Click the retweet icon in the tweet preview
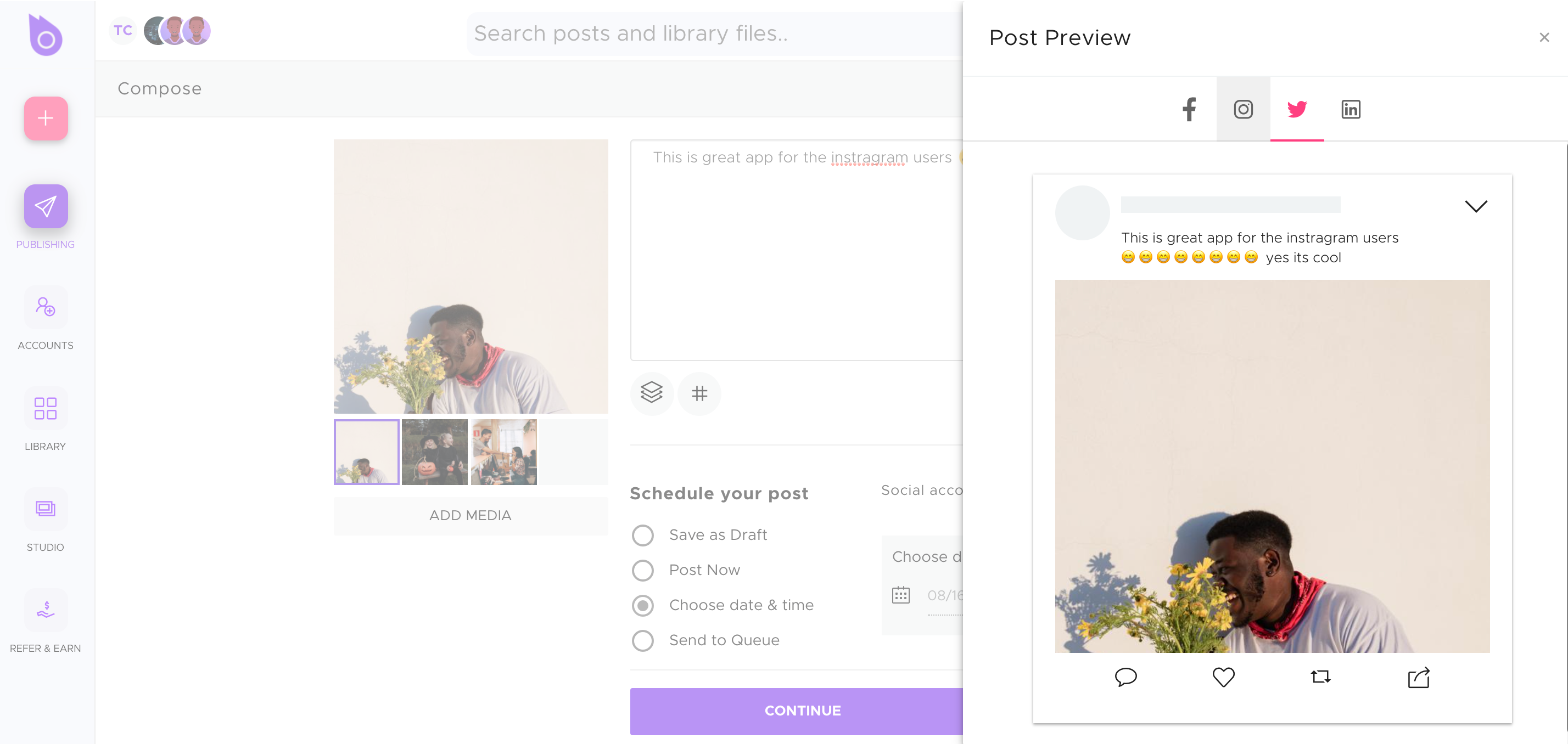Screen dimensions: 1568x744 pyautogui.click(x=1321, y=677)
